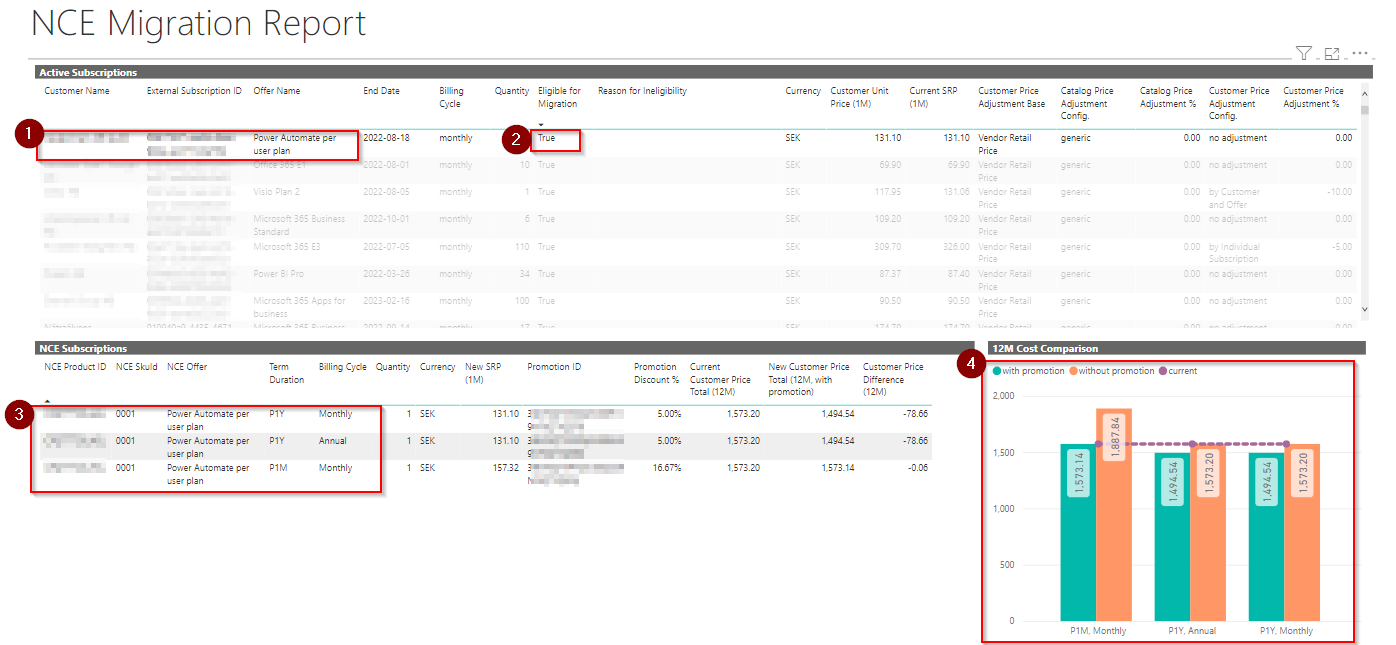Click the sort arrow under NCE Product ID
This screenshot has width=1396, height=645.
[x=48, y=400]
